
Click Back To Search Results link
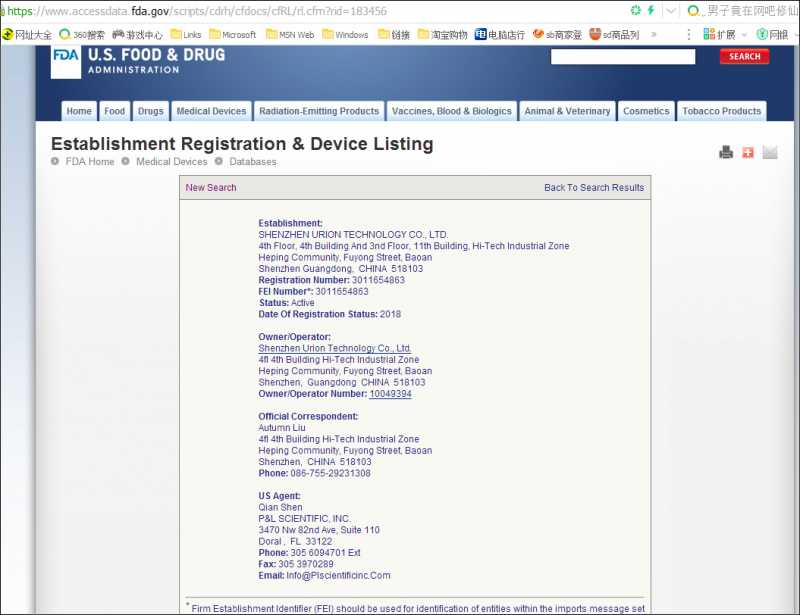coord(594,188)
